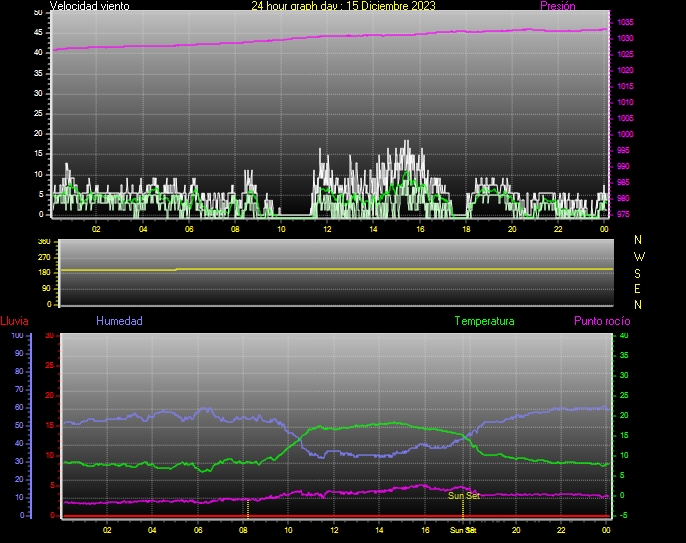Click the "180" value on the wind direction axis
Image resolution: width=686 pixels, height=543 pixels.
(x=44, y=273)
